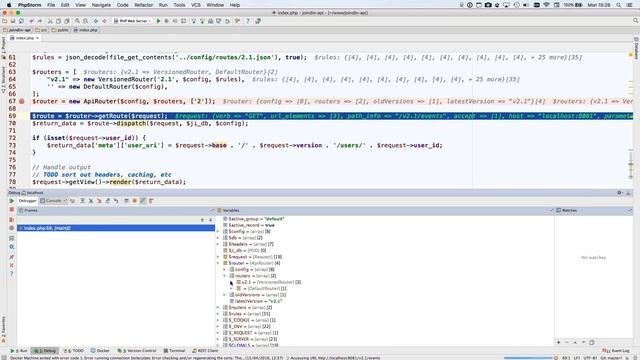The image size is (640, 360).
Task: Select the index.php editor tab
Action: tap(24, 38)
